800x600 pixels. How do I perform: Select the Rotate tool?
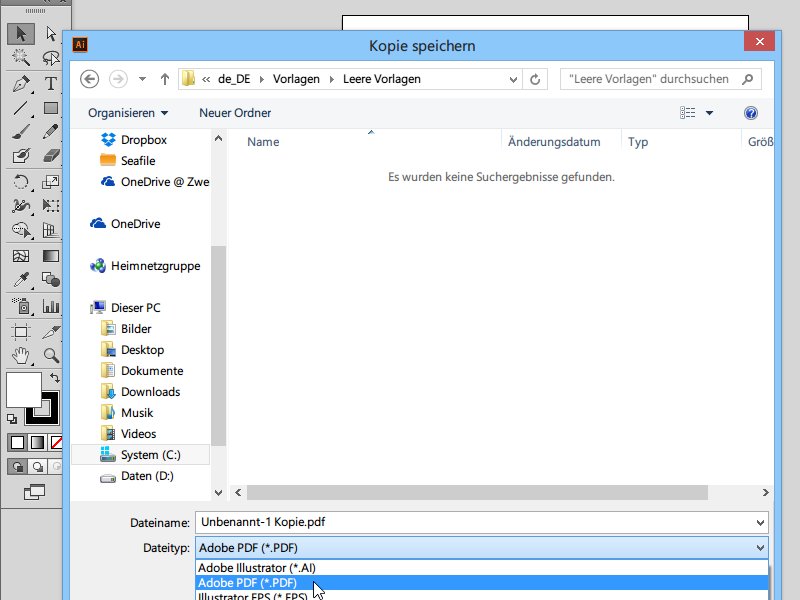pos(21,182)
